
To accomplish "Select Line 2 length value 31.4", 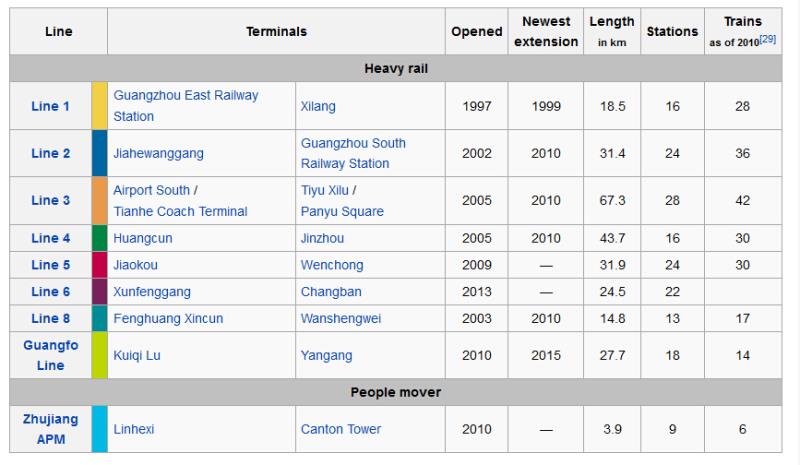I will [612, 153].
